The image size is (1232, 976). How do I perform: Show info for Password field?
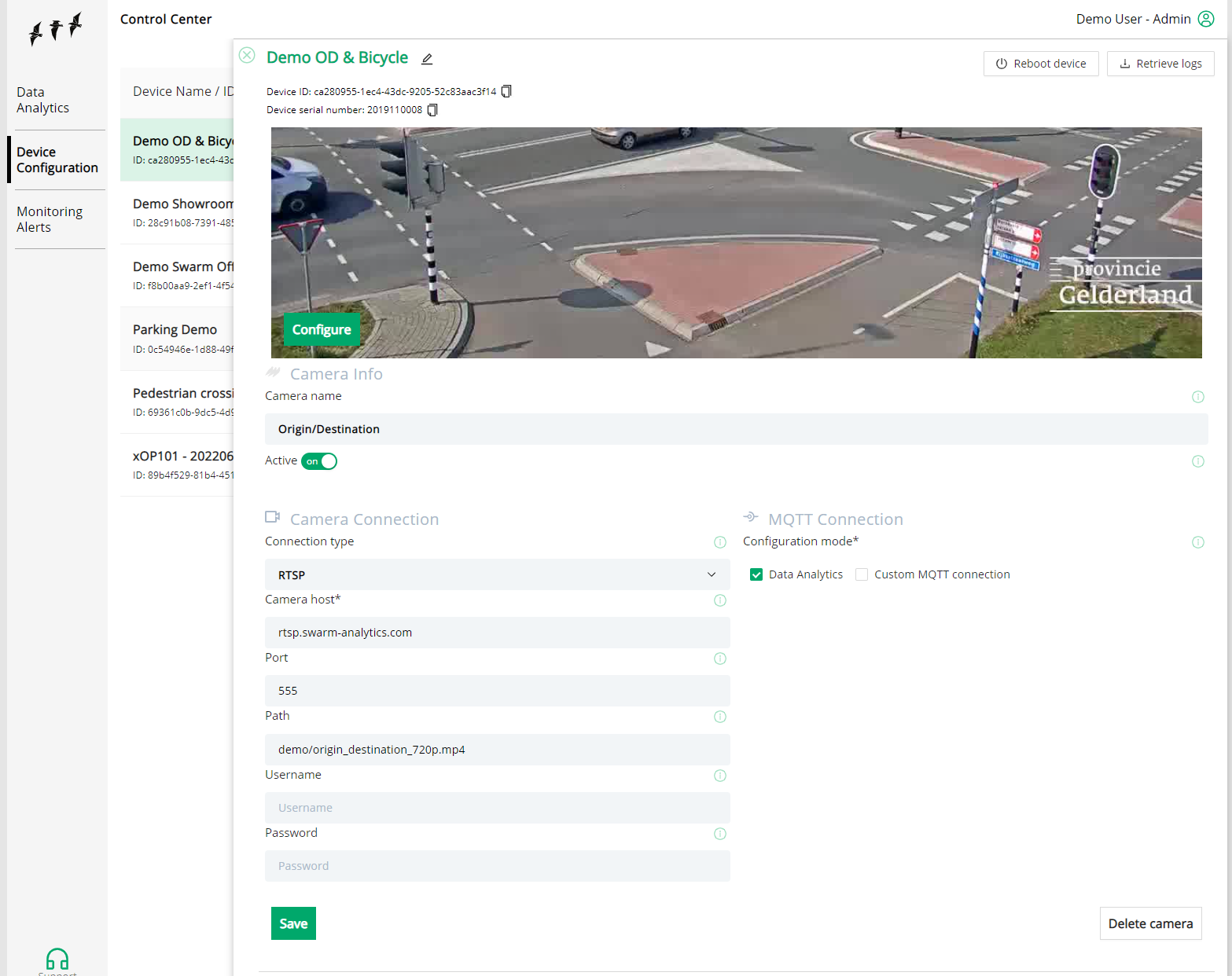click(720, 834)
